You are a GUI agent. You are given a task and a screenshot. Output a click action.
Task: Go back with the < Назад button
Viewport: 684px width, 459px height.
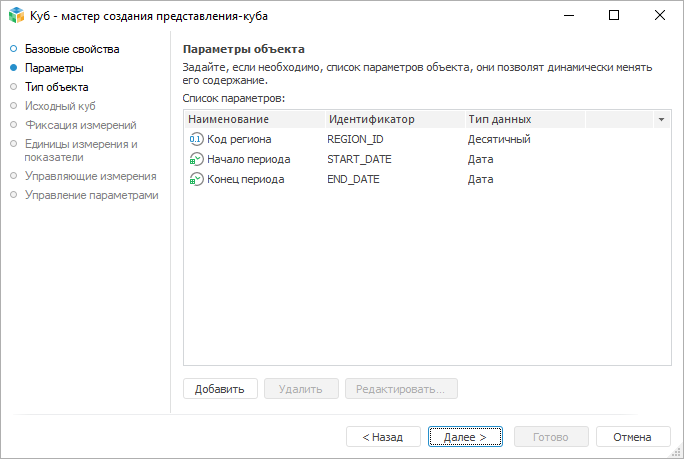pos(383,437)
